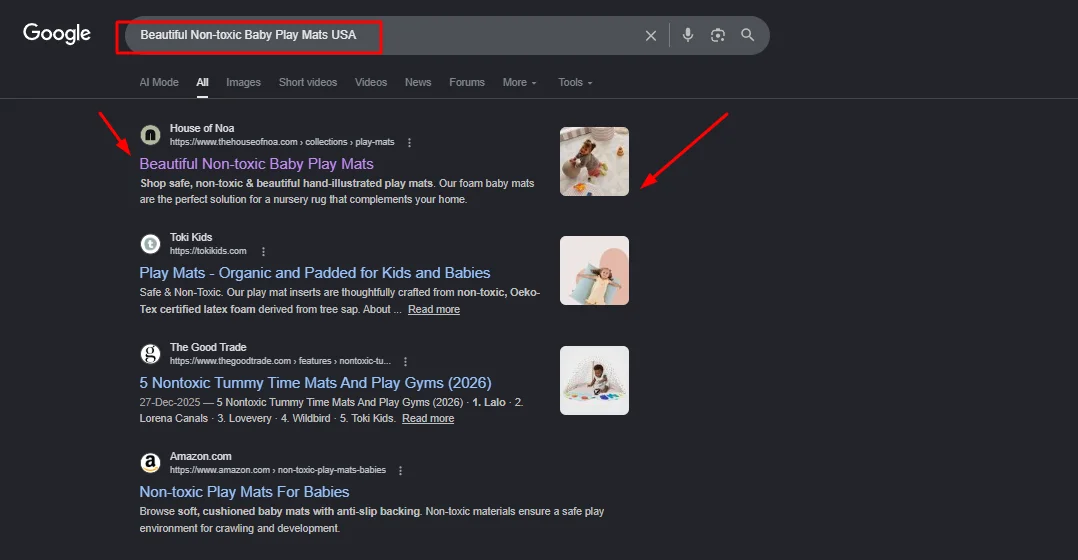This screenshot has height=560, width=1078.
Task: Switch to the Short videos tab
Action: [308, 83]
